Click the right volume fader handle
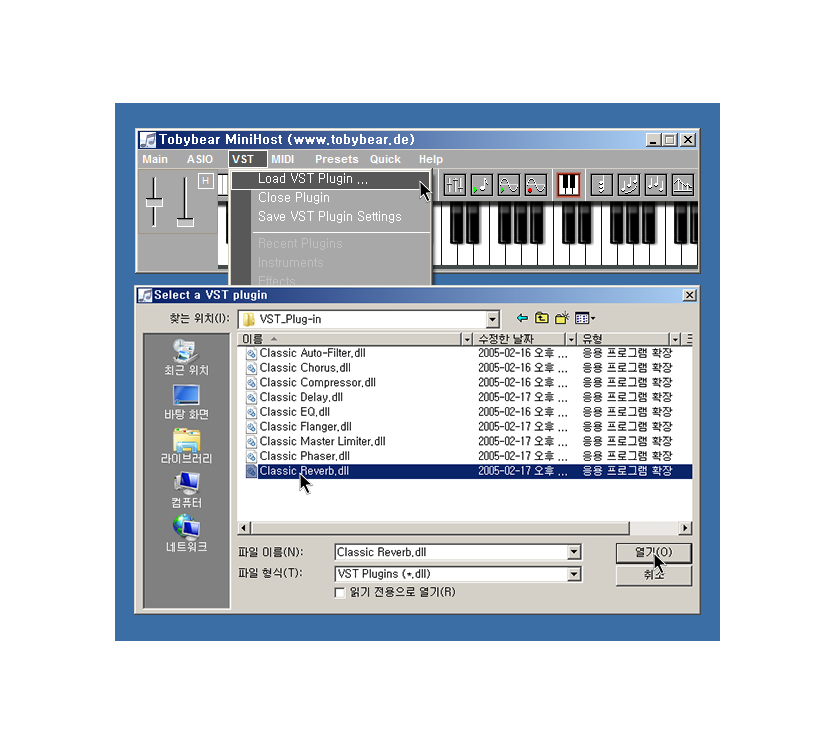Screen dimensions: 835x743 coord(185,222)
